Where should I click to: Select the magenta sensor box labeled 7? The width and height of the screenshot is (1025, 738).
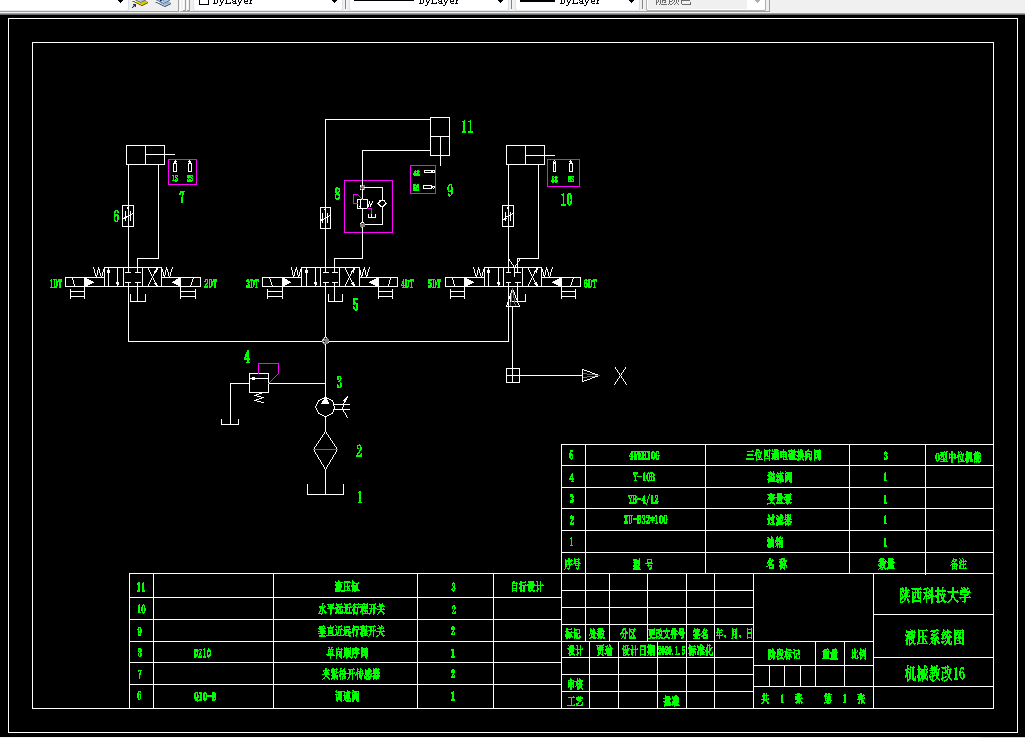pos(182,172)
